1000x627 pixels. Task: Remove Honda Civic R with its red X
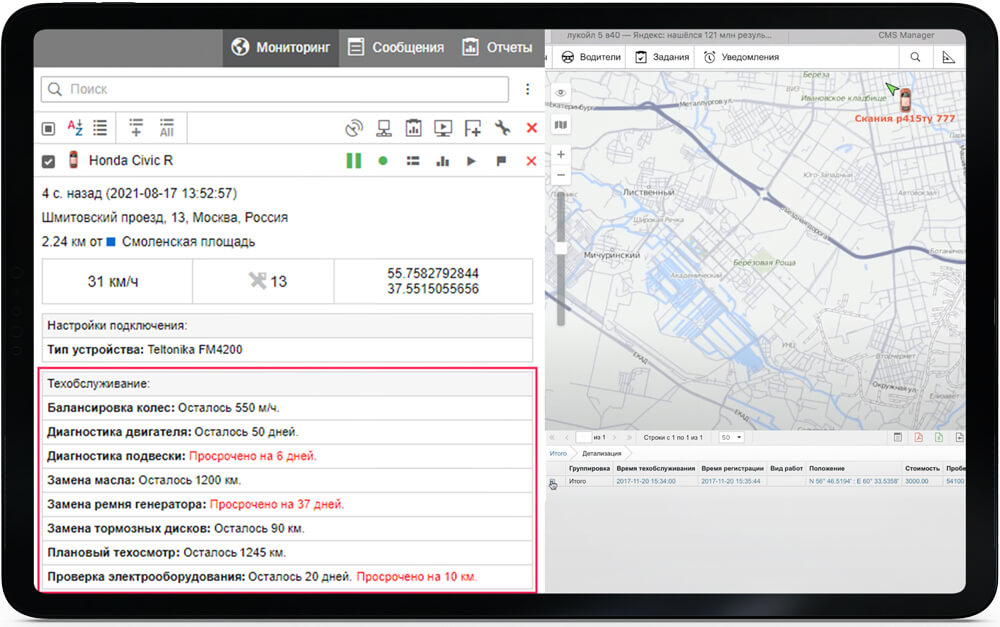click(x=531, y=161)
